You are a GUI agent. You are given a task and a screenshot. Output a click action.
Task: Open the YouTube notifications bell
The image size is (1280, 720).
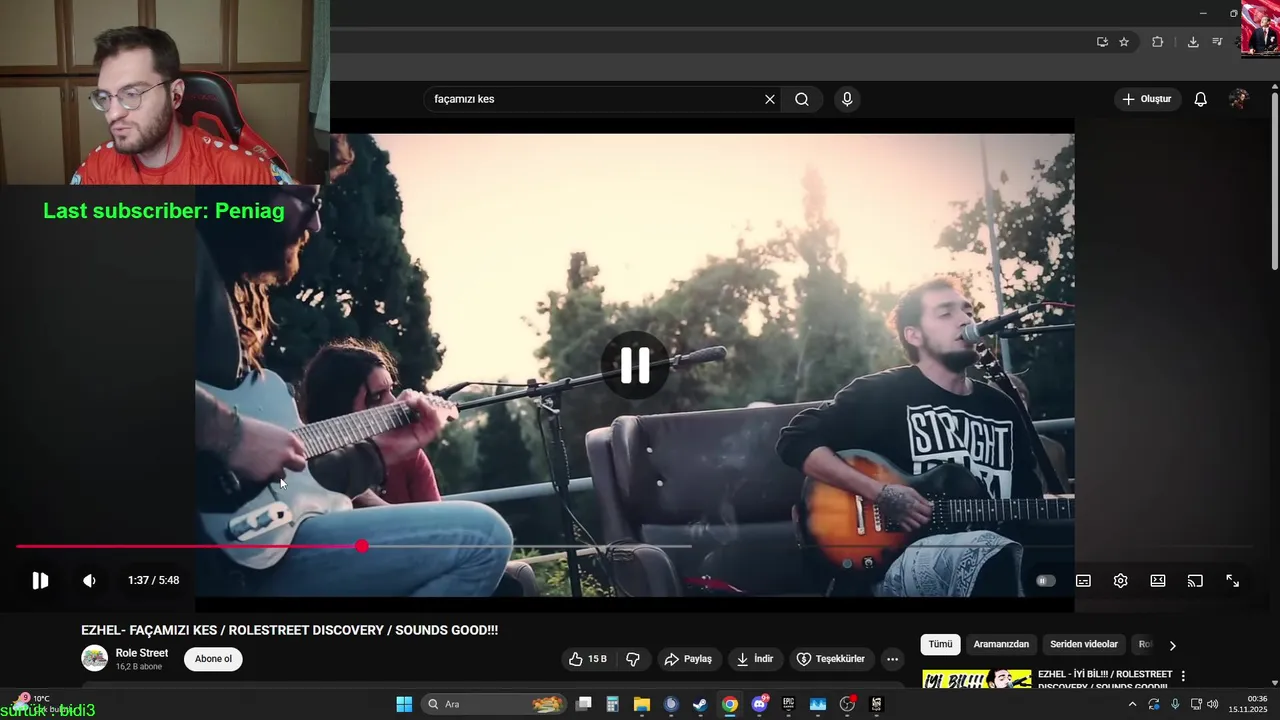(x=1201, y=99)
